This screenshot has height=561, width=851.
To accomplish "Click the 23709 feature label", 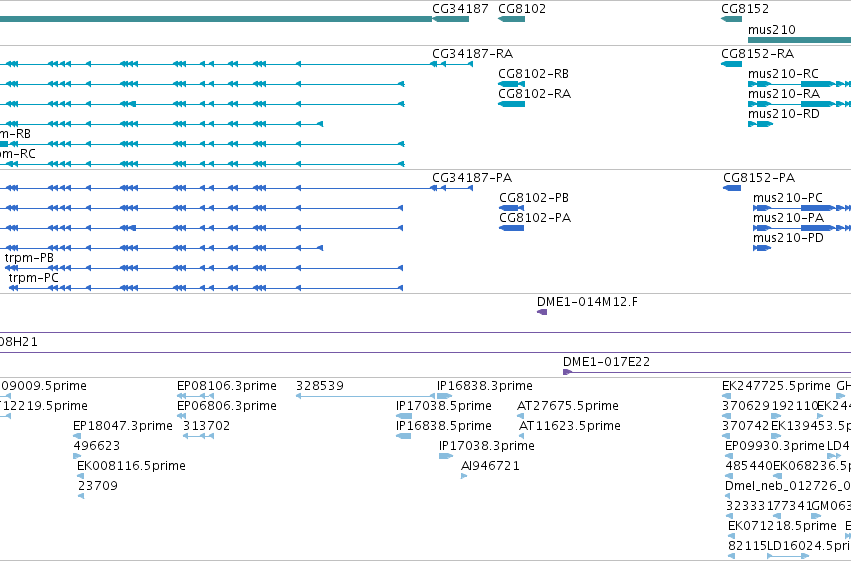I will 98,486.
